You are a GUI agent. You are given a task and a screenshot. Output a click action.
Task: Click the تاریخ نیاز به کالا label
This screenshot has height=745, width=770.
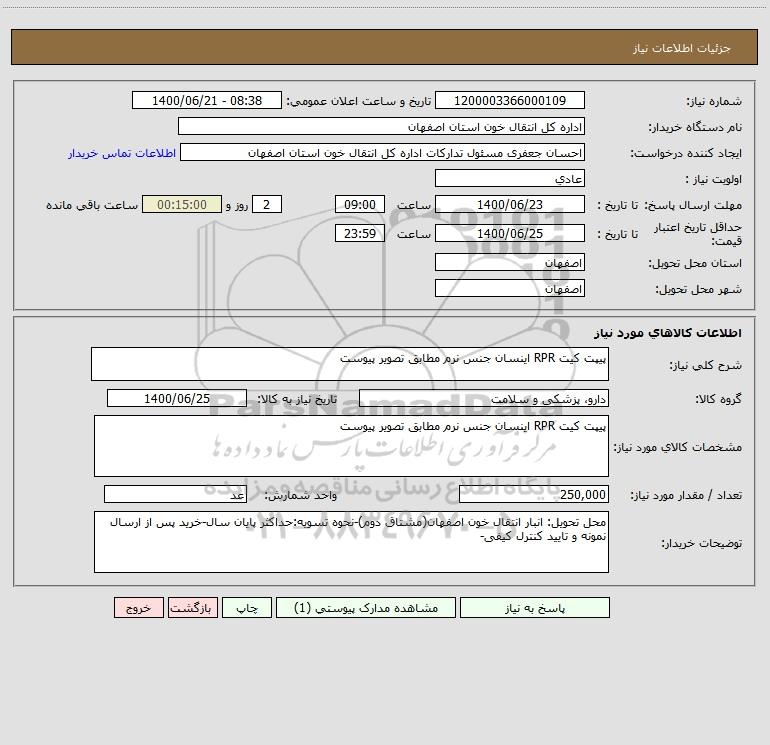[x=297, y=399]
